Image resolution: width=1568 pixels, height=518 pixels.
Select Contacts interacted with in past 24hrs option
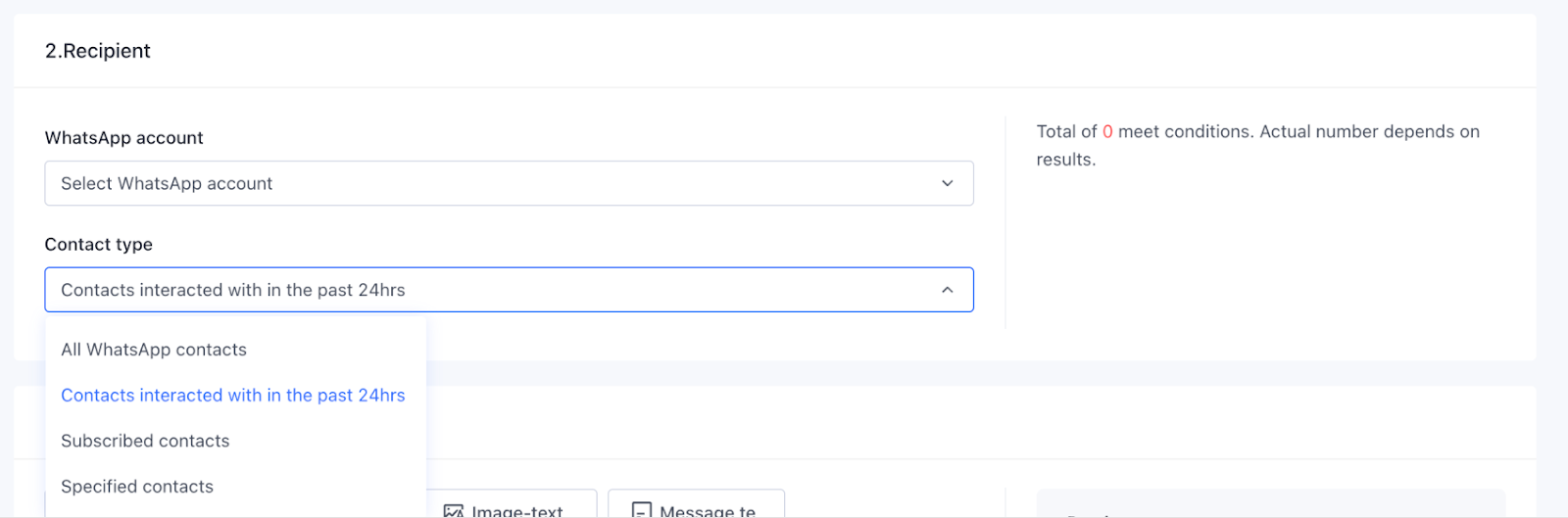pyautogui.click(x=233, y=396)
